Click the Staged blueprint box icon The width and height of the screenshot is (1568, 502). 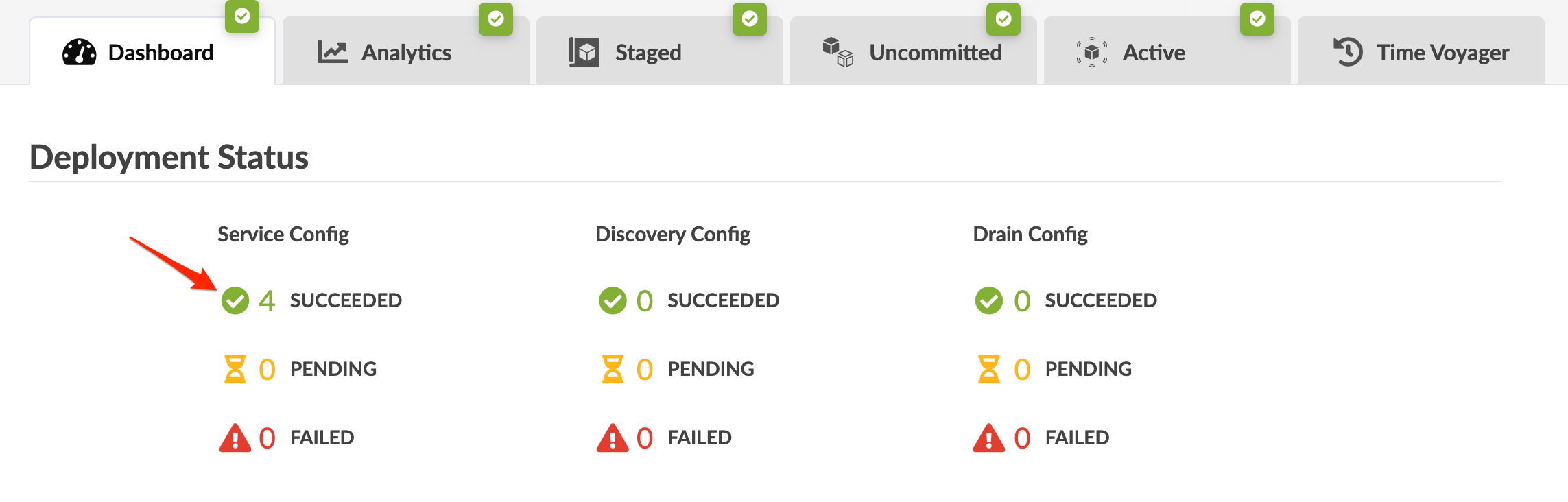pos(584,52)
